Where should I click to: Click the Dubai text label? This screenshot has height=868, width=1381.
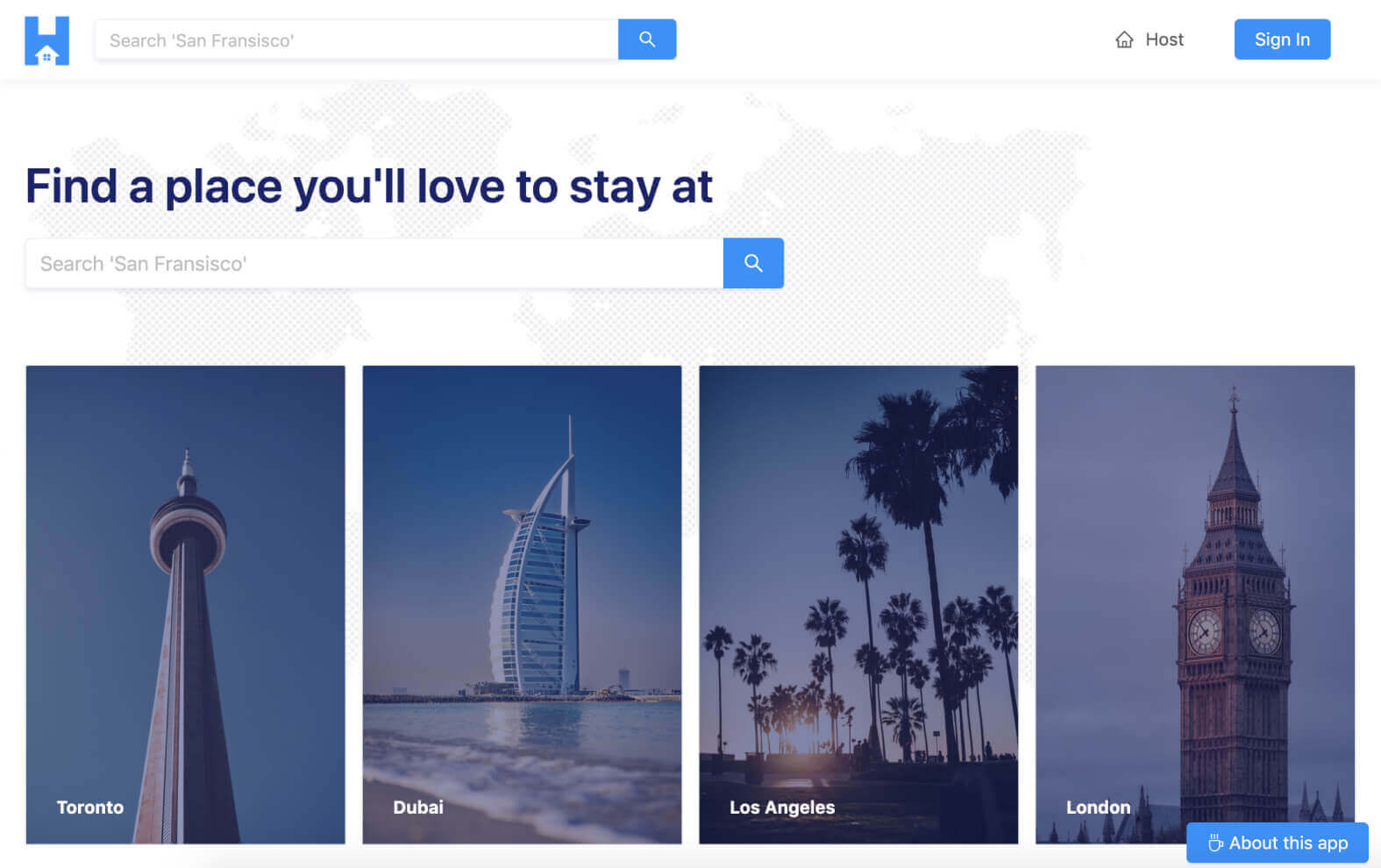[x=418, y=808]
